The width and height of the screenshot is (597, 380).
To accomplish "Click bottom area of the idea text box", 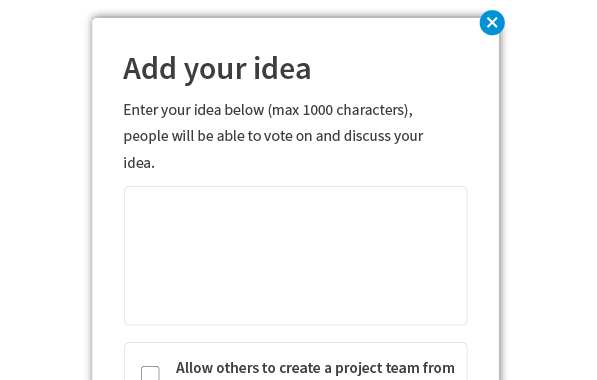I will (295, 314).
